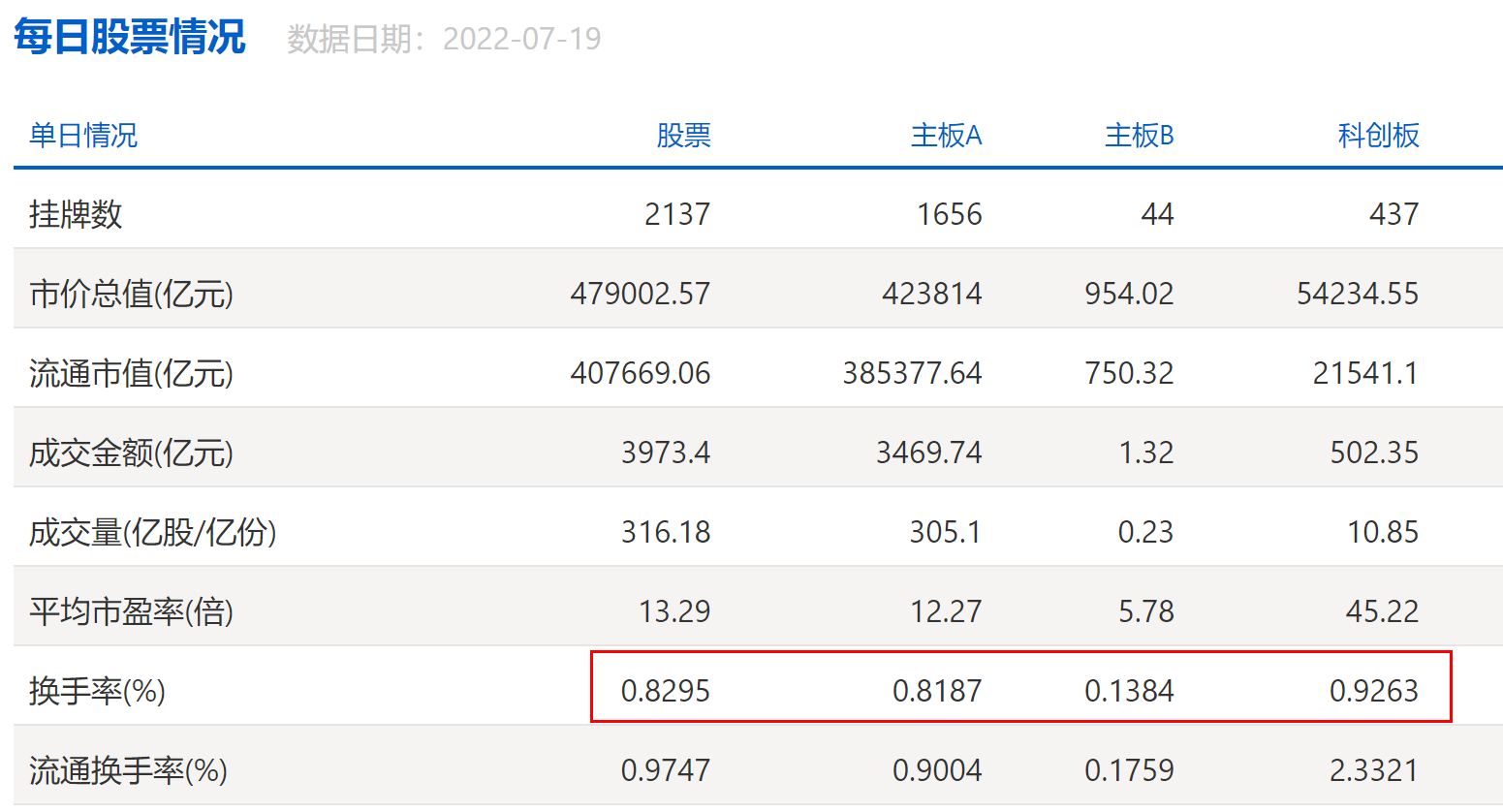Click turnover amount 3973.4
Viewport: 1503px width, 812px height.
pos(666,453)
